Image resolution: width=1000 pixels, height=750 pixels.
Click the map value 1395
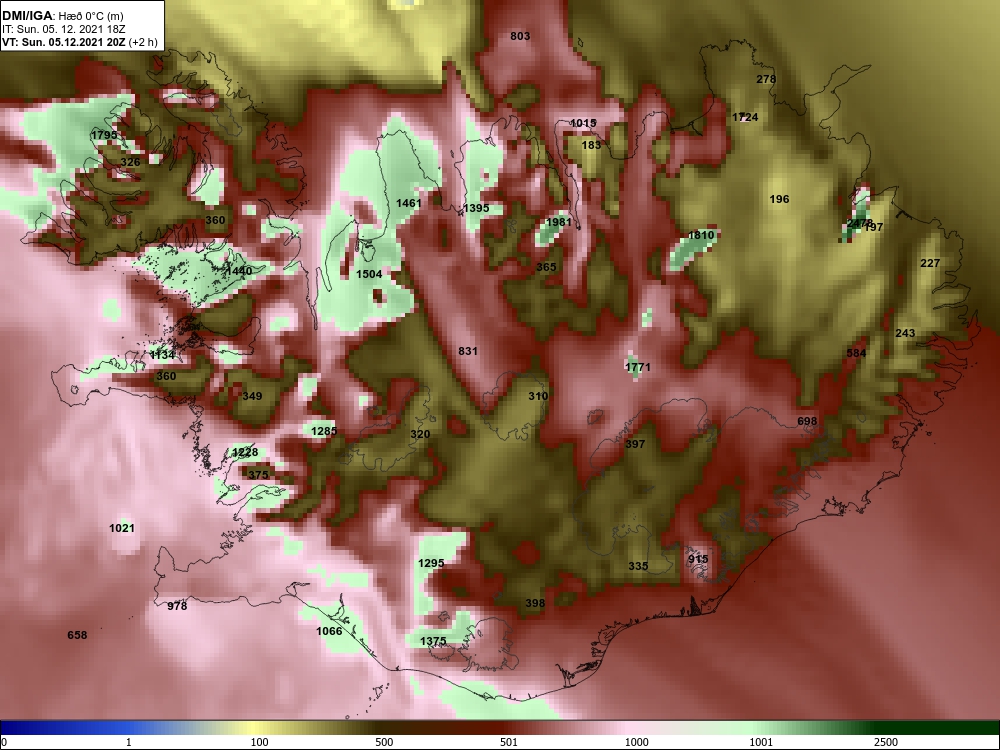476,208
